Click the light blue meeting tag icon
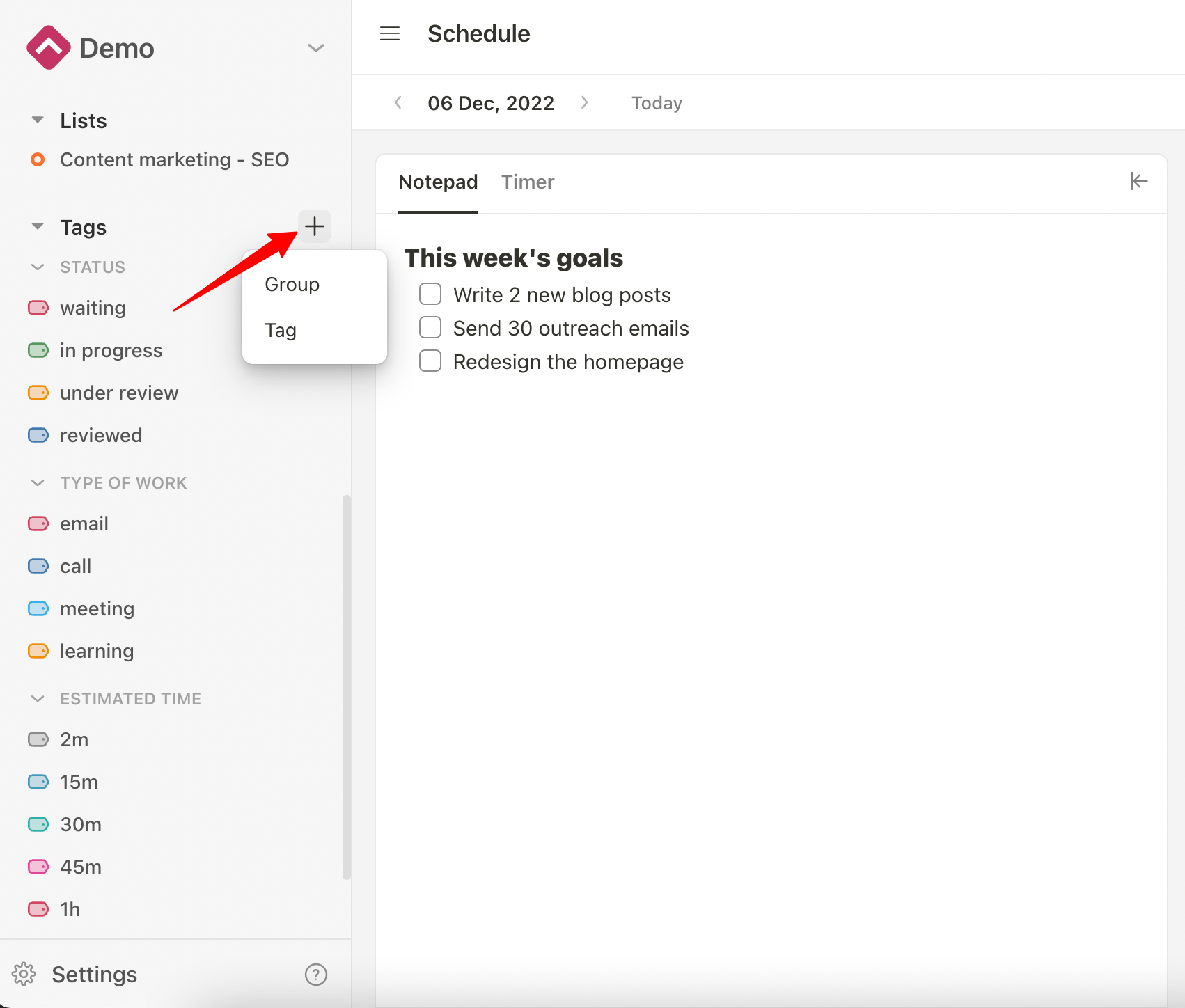 click(x=38, y=608)
